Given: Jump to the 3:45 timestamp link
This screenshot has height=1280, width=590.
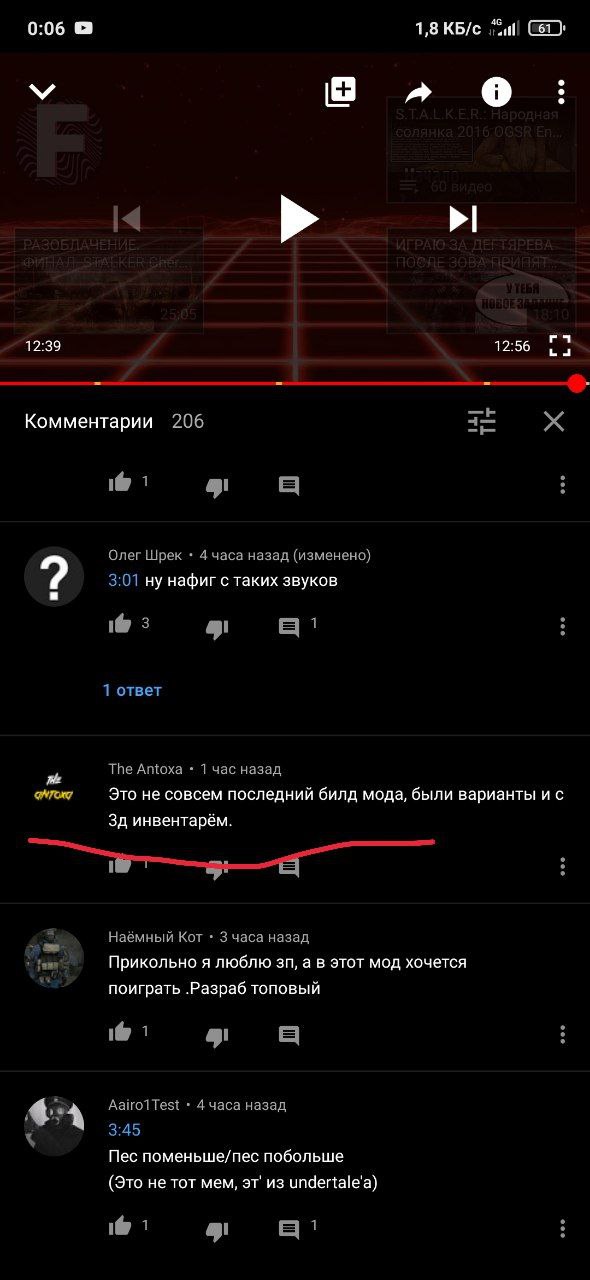Looking at the screenshot, I should pyautogui.click(x=124, y=1130).
